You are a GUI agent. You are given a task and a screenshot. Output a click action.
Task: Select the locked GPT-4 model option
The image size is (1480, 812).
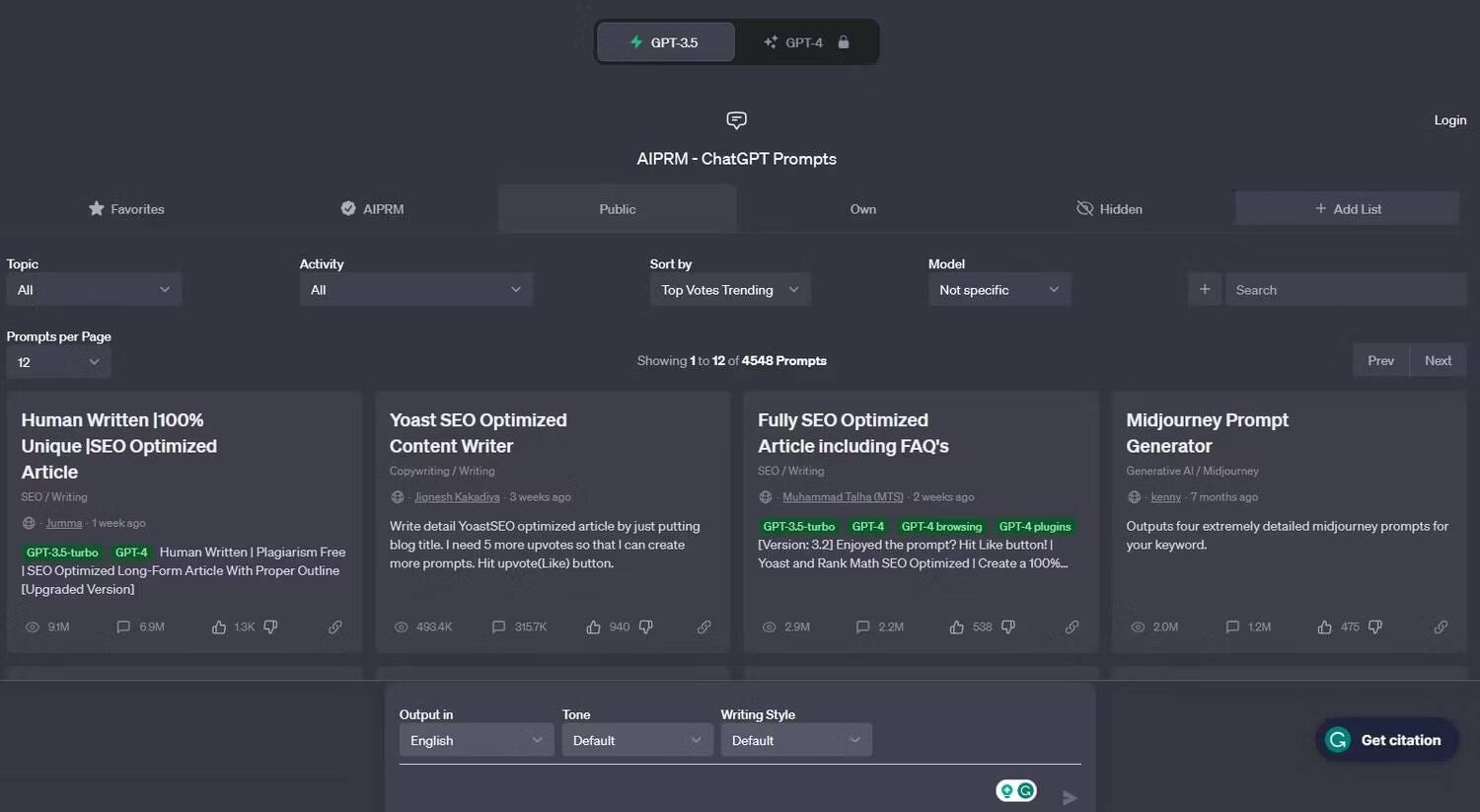[x=805, y=42]
